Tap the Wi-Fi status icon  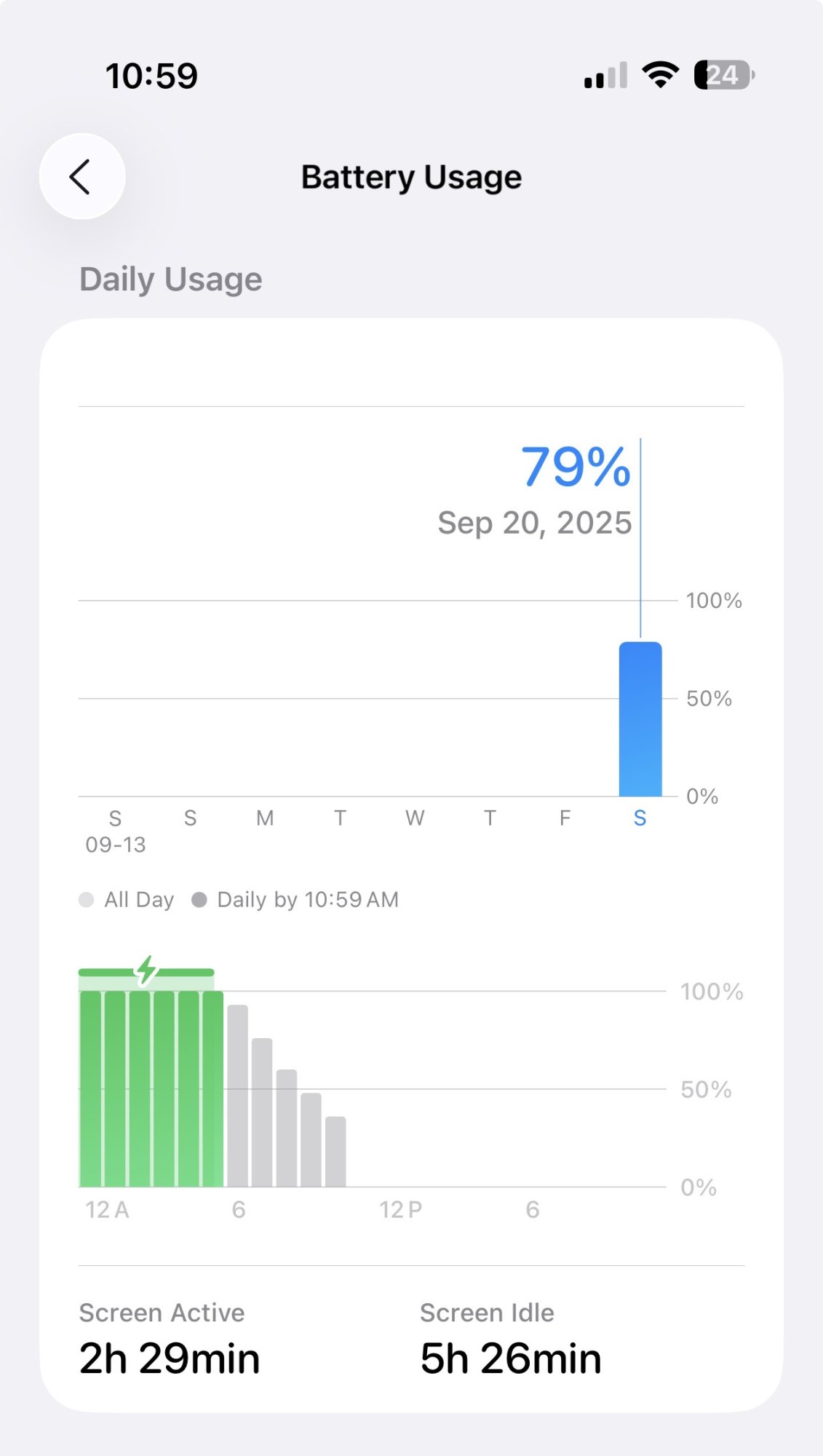[x=660, y=75]
